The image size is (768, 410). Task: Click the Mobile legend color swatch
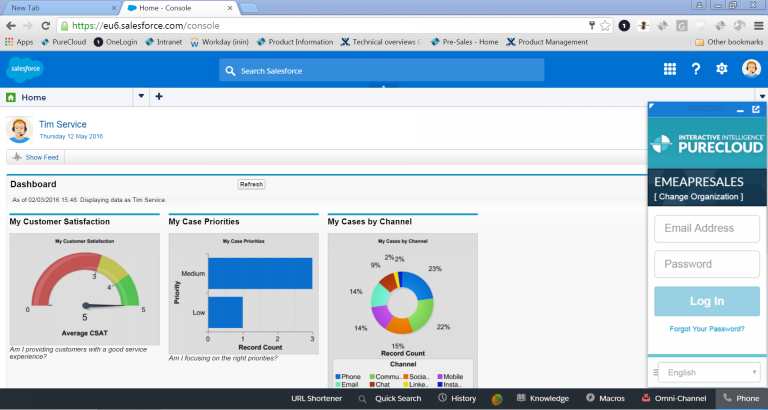440,377
